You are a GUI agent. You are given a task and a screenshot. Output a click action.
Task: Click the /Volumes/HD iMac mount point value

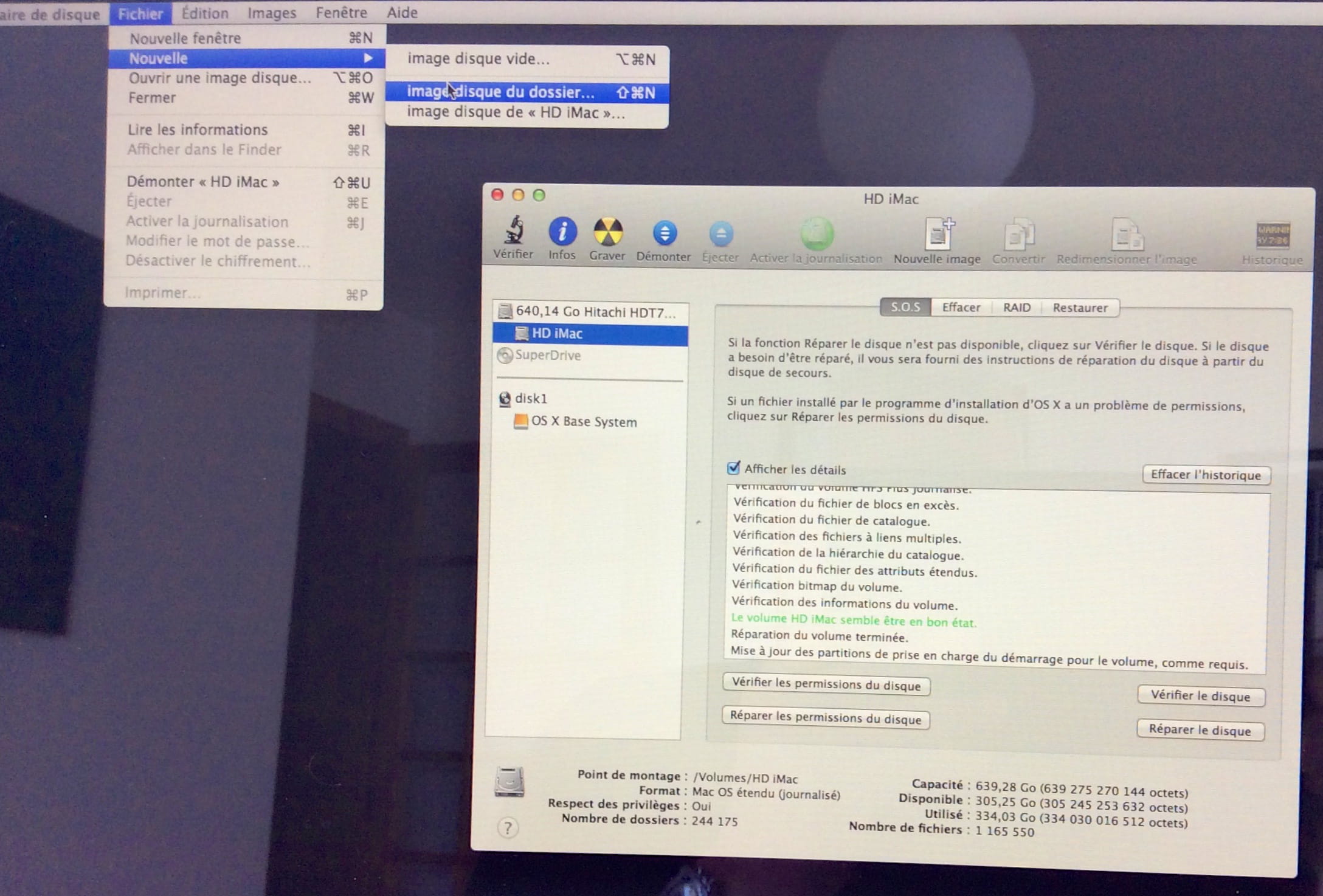point(745,778)
